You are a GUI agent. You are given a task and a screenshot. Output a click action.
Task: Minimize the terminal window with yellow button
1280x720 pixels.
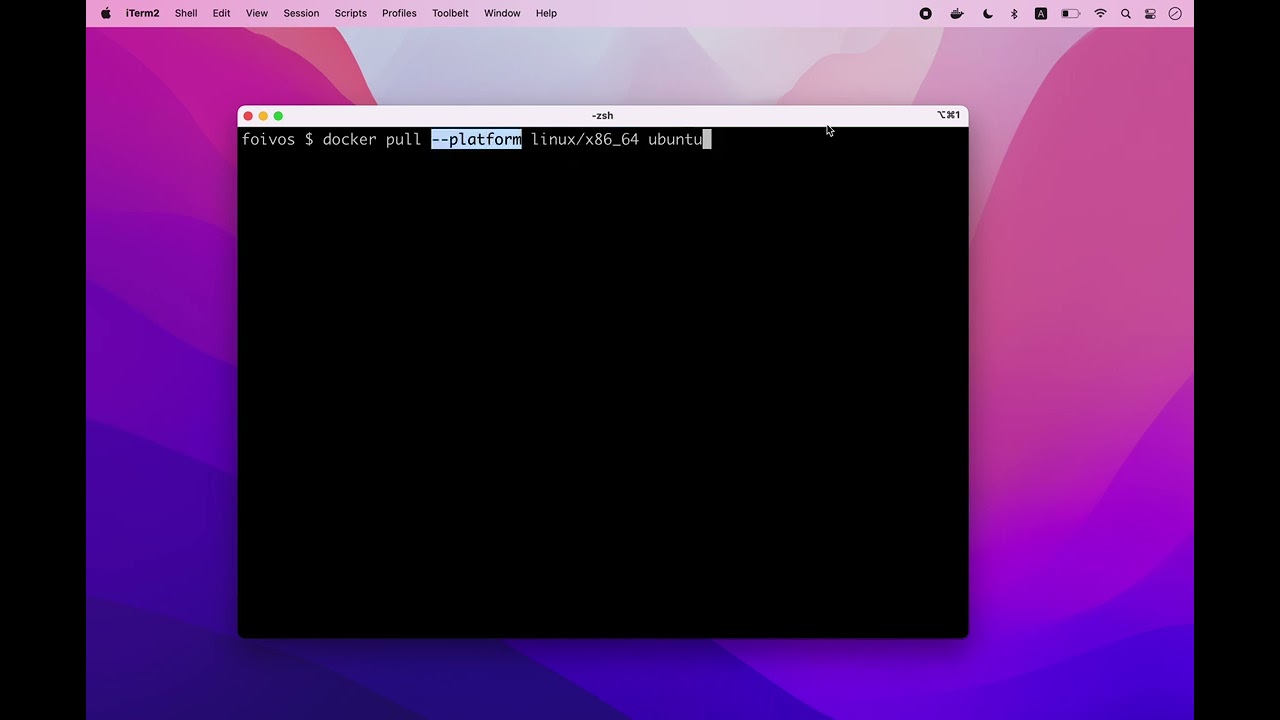click(x=263, y=116)
